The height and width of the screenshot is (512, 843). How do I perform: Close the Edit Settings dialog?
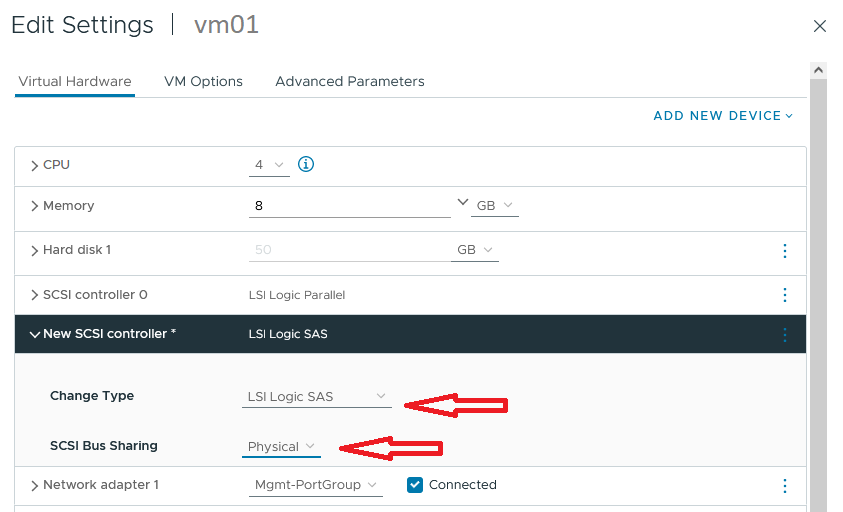point(819,26)
